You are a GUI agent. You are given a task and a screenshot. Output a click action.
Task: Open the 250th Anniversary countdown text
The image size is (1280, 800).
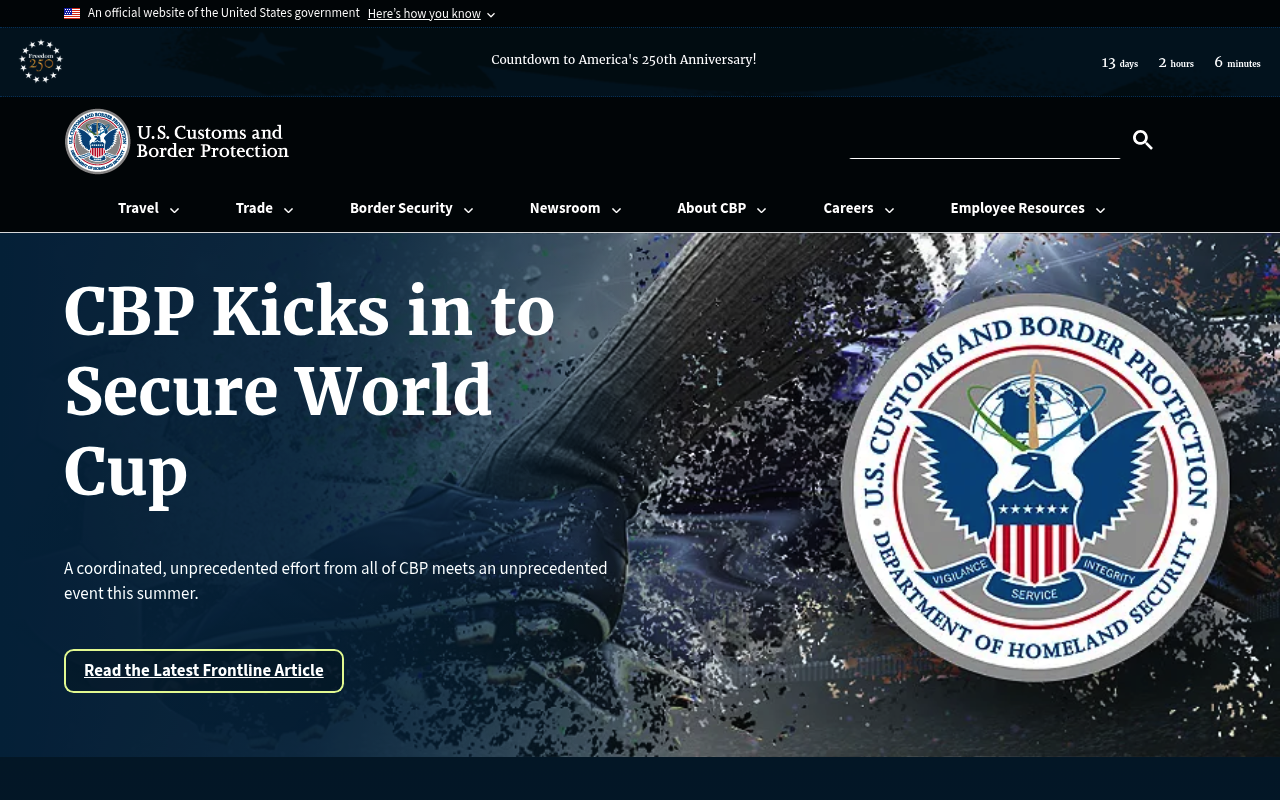coord(623,60)
